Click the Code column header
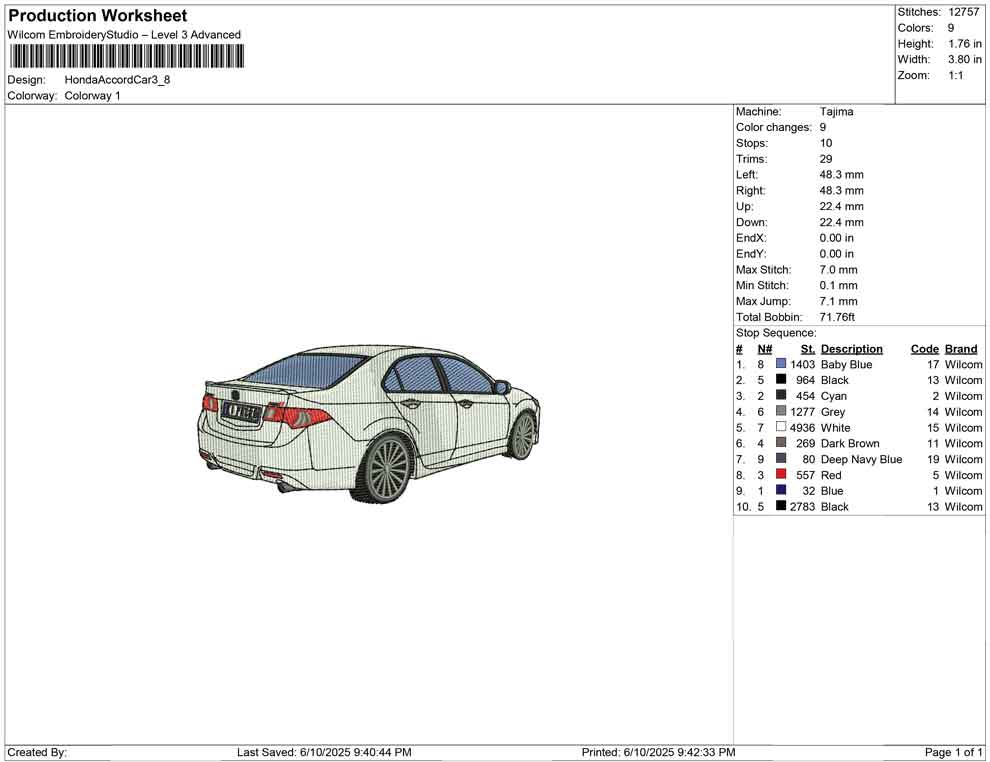This screenshot has width=990, height=762. 924,349
